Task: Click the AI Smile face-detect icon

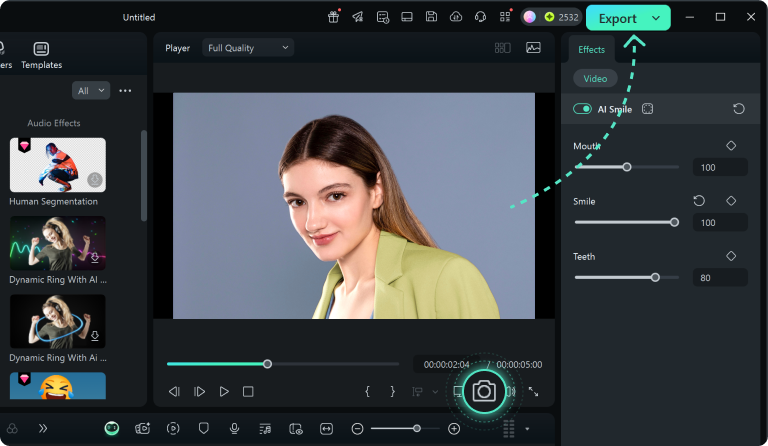Action: point(648,109)
